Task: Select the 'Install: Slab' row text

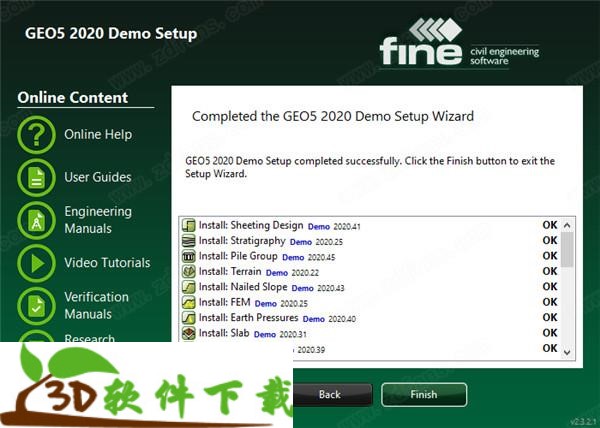Action: click(x=224, y=333)
